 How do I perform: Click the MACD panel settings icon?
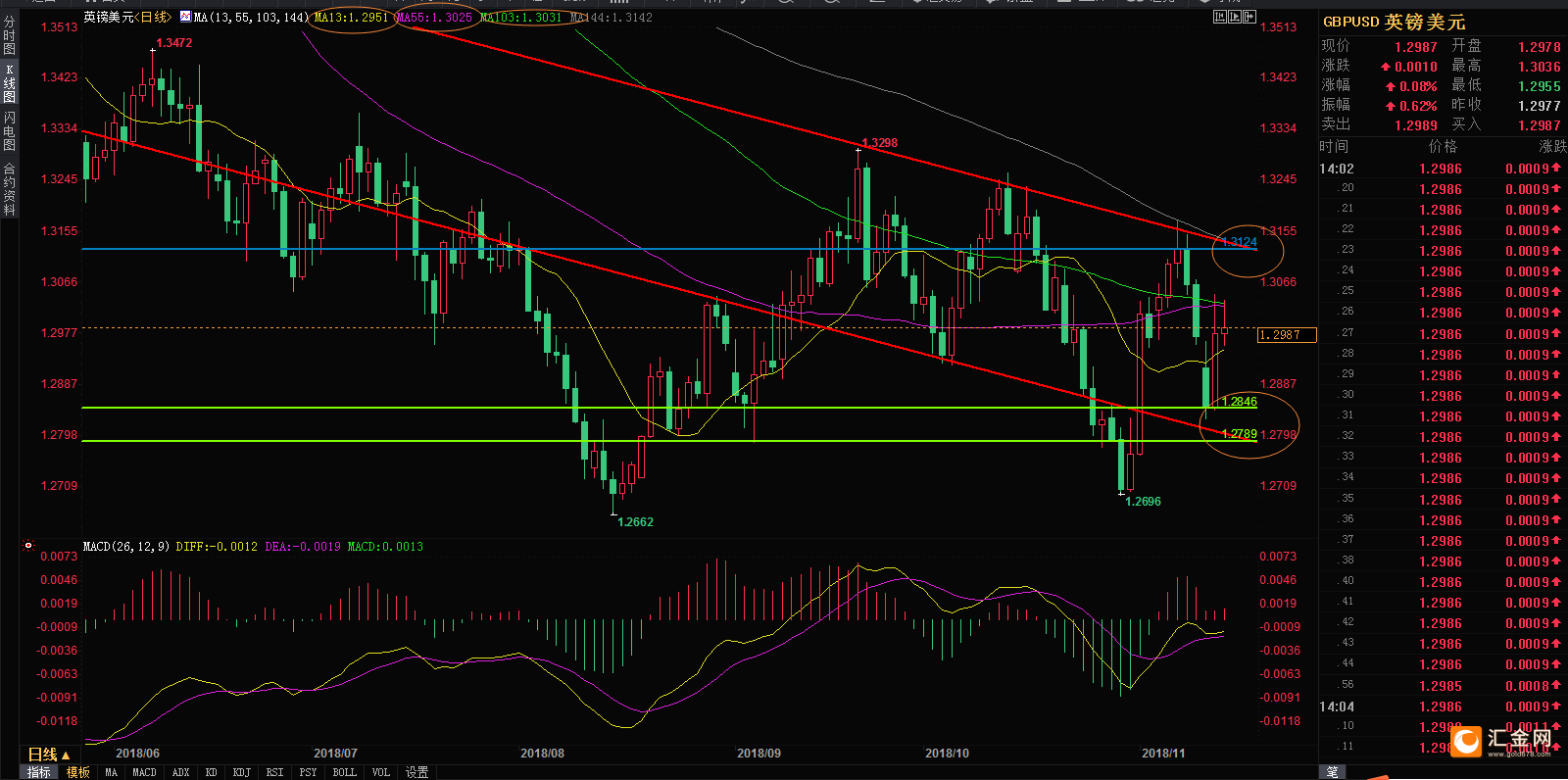[x=28, y=546]
